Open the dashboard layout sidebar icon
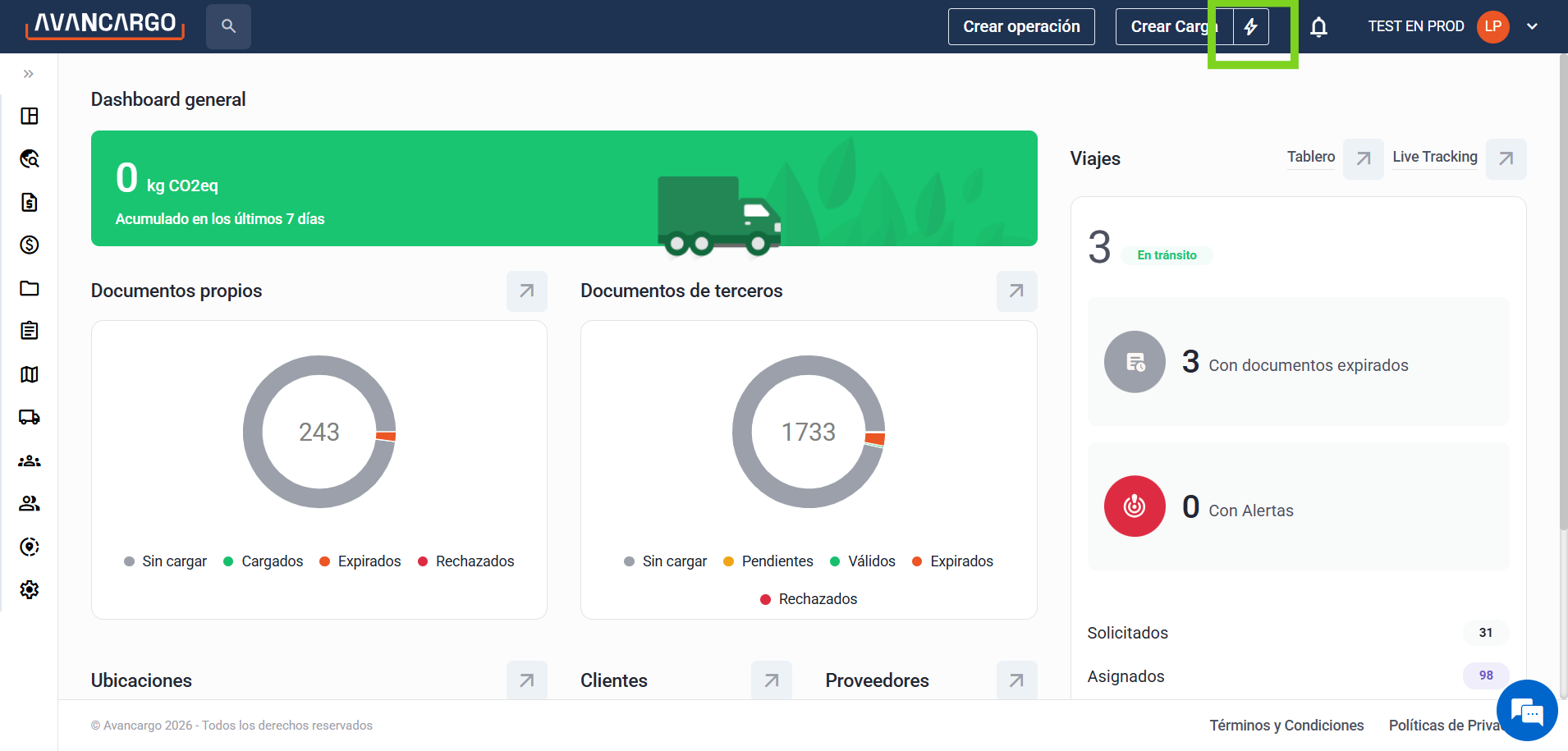Screen dimensions: 1568x751 [x=30, y=116]
